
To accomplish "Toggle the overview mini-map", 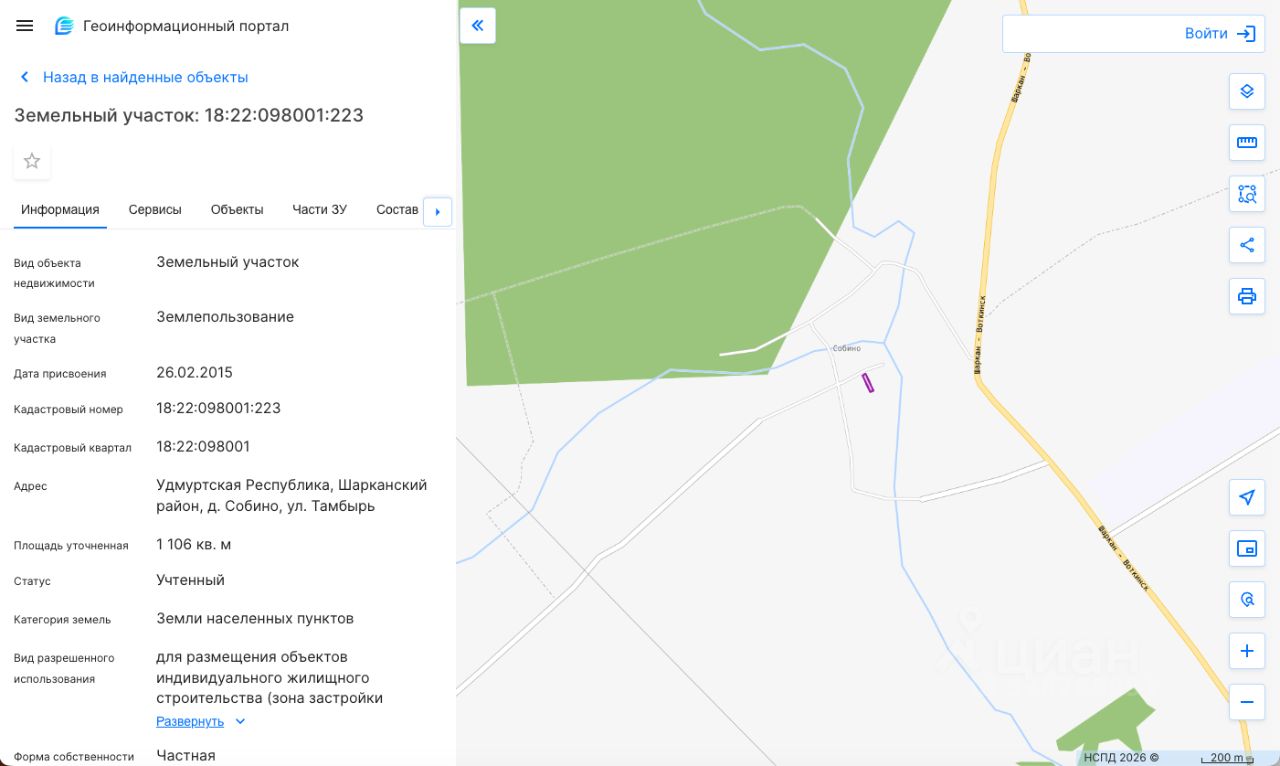I will click(x=1246, y=548).
